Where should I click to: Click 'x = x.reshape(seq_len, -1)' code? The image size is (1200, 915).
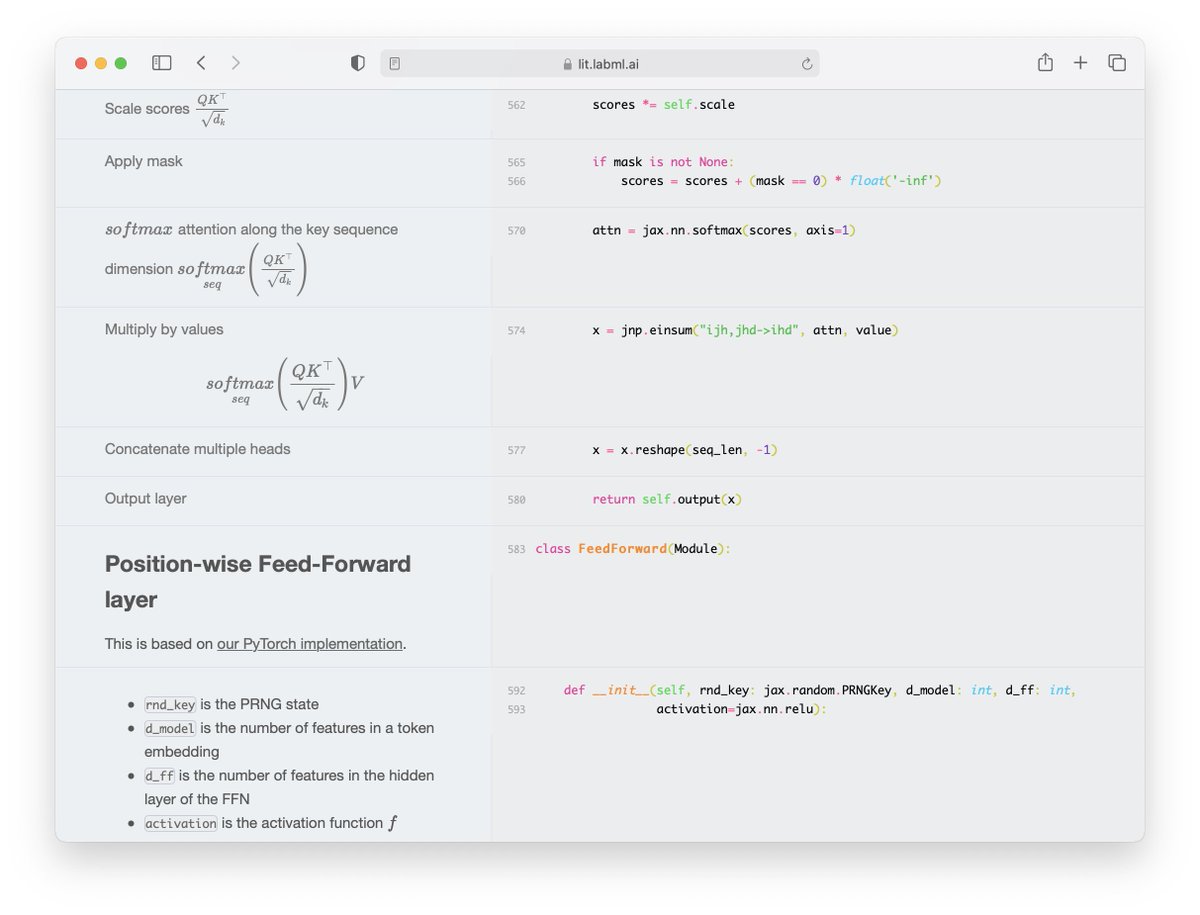(685, 450)
